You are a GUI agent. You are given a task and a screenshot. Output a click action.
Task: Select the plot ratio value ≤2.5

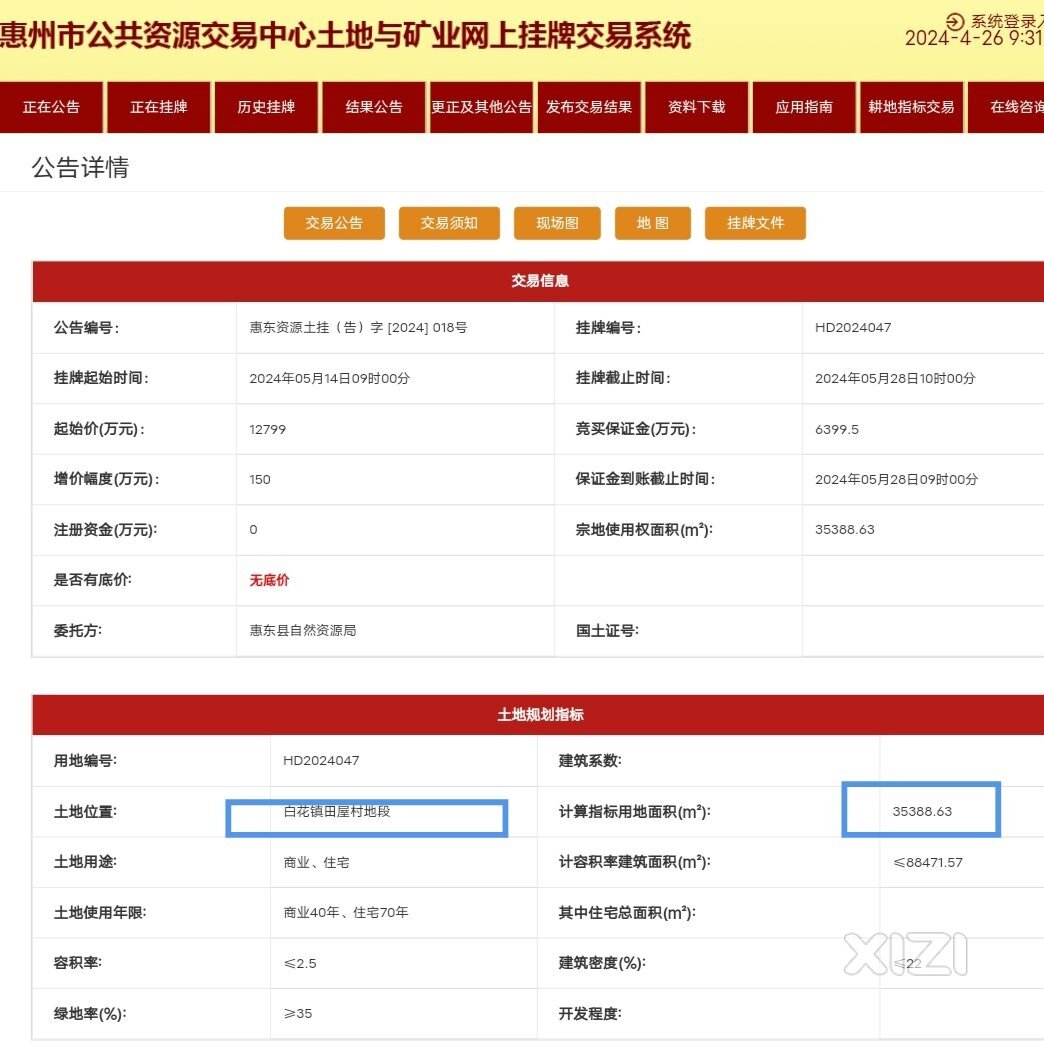point(299,963)
